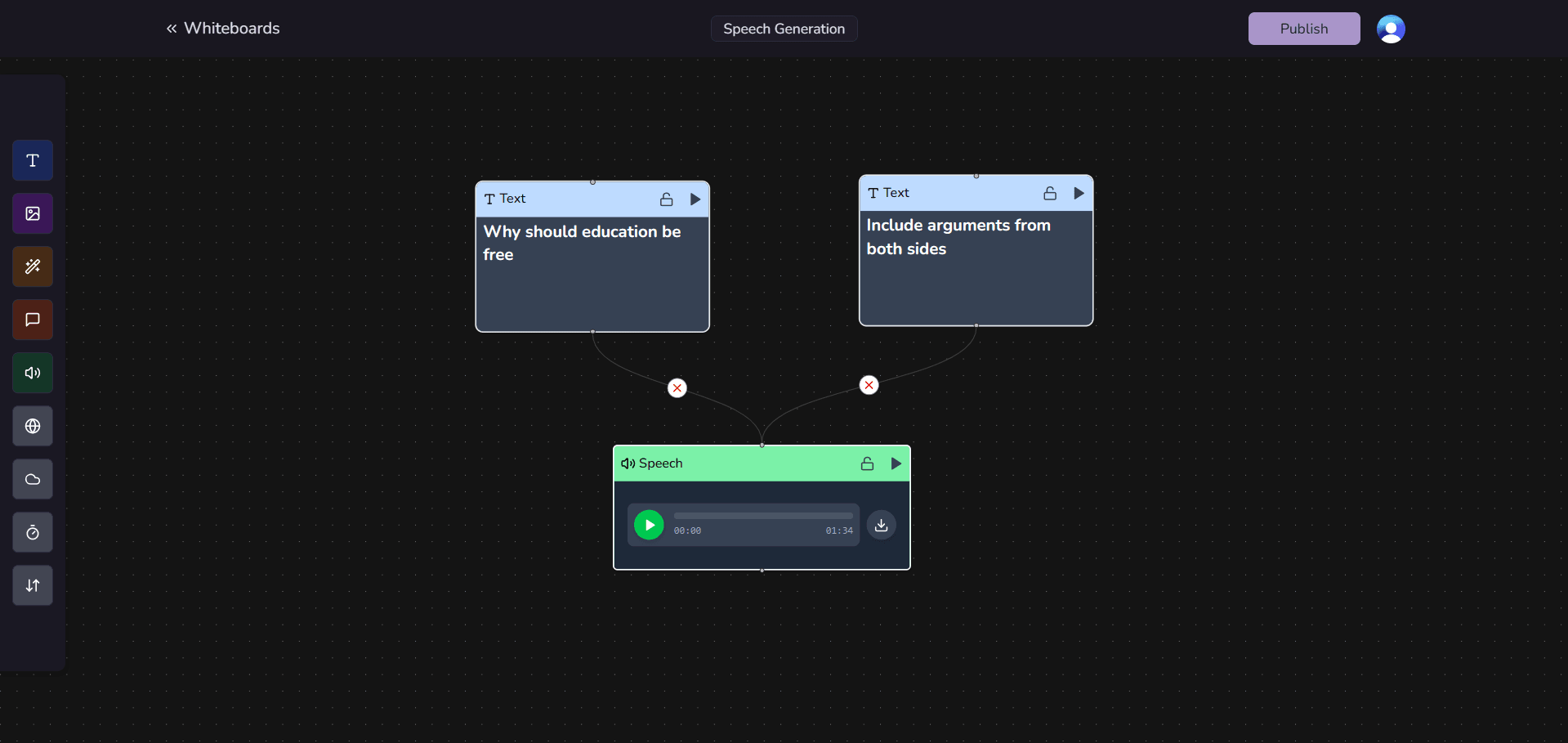Viewport: 1568px width, 743px height.
Task: Run the 'Include arguments from both sides' node
Action: click(1079, 194)
